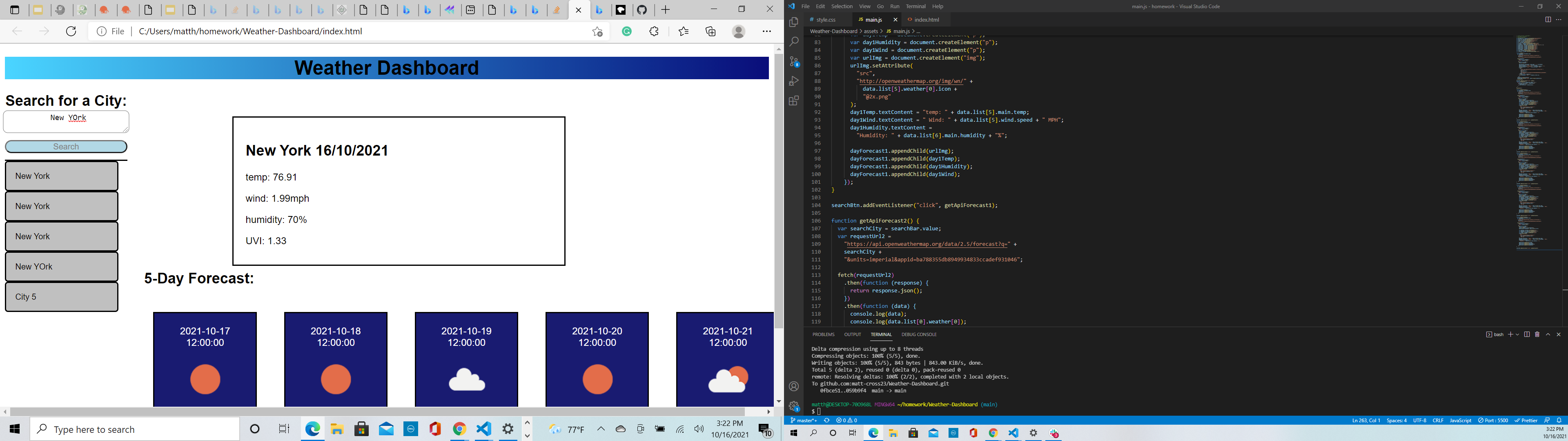Click the Edge address bar URL
The width and height of the screenshot is (1568, 441).
tap(251, 31)
